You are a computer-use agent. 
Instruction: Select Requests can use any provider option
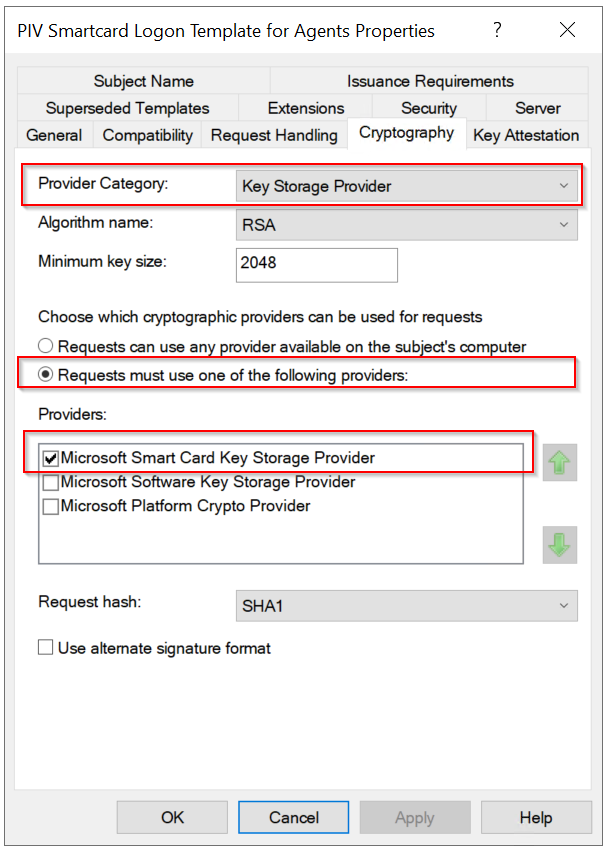coord(46,346)
